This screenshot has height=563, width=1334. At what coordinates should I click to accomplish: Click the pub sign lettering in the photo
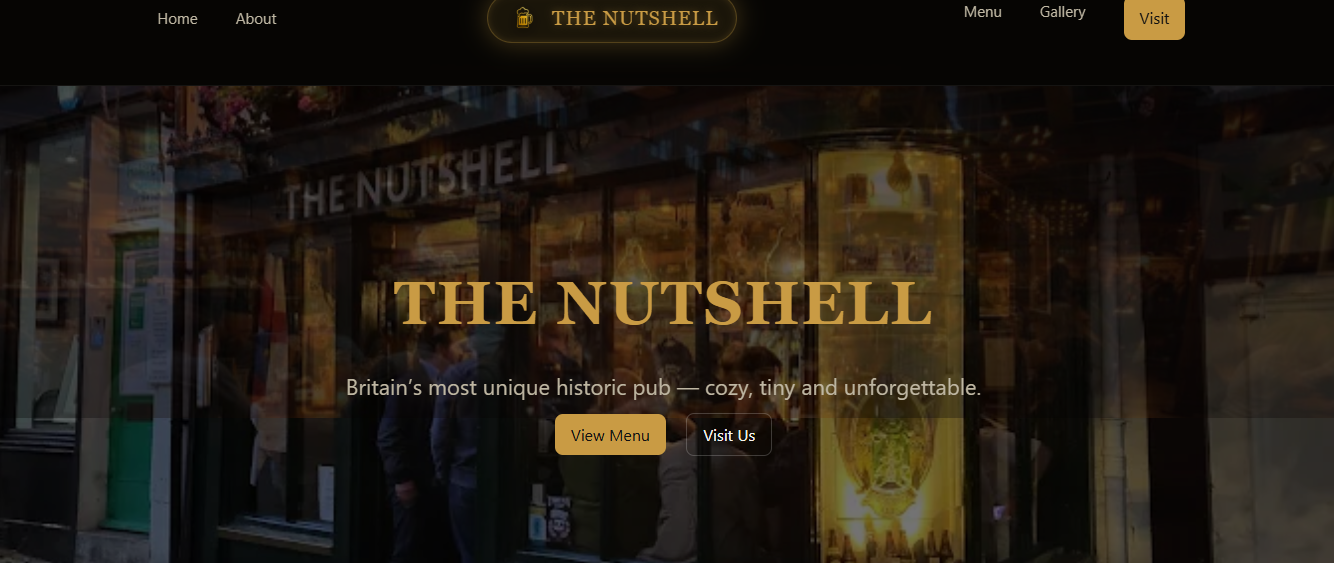click(x=425, y=177)
